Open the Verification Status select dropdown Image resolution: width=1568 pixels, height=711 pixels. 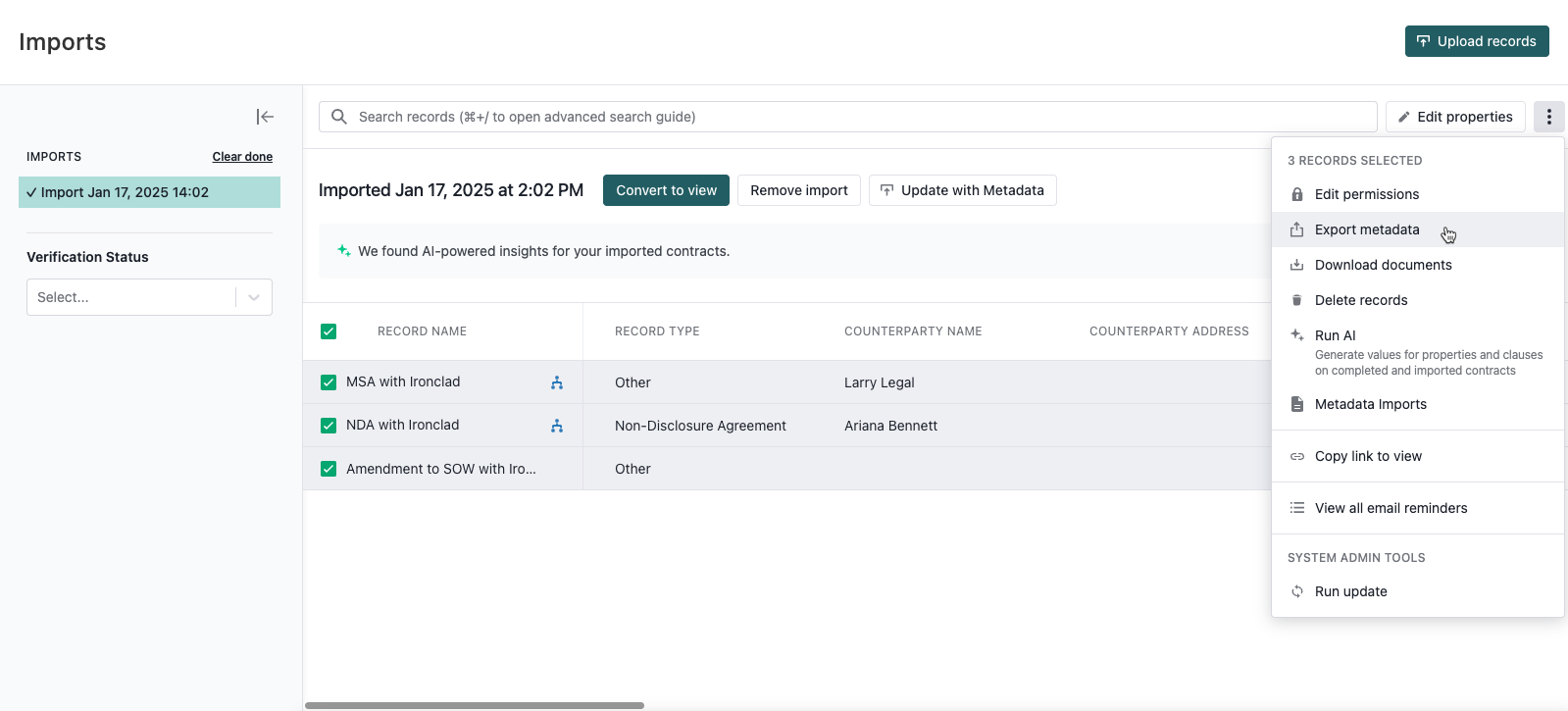pyautogui.click(x=149, y=297)
